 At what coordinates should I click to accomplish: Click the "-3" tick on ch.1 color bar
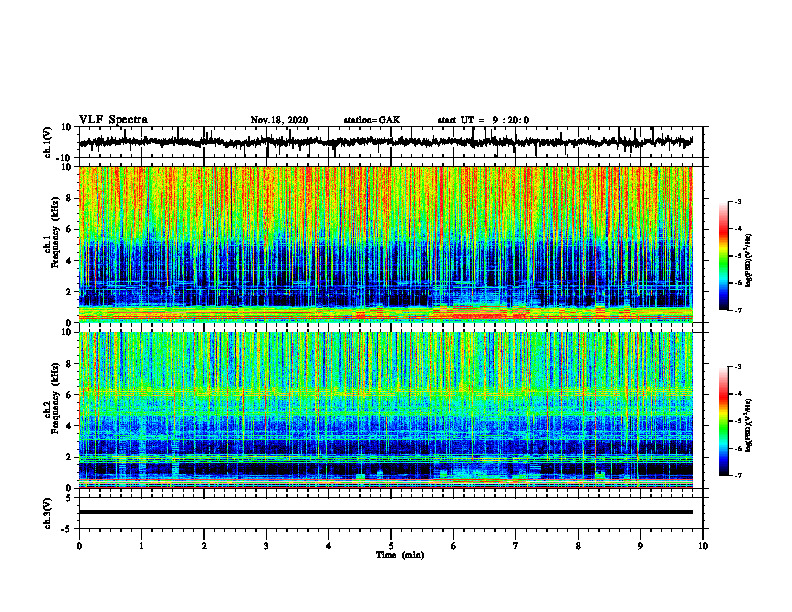[x=738, y=202]
